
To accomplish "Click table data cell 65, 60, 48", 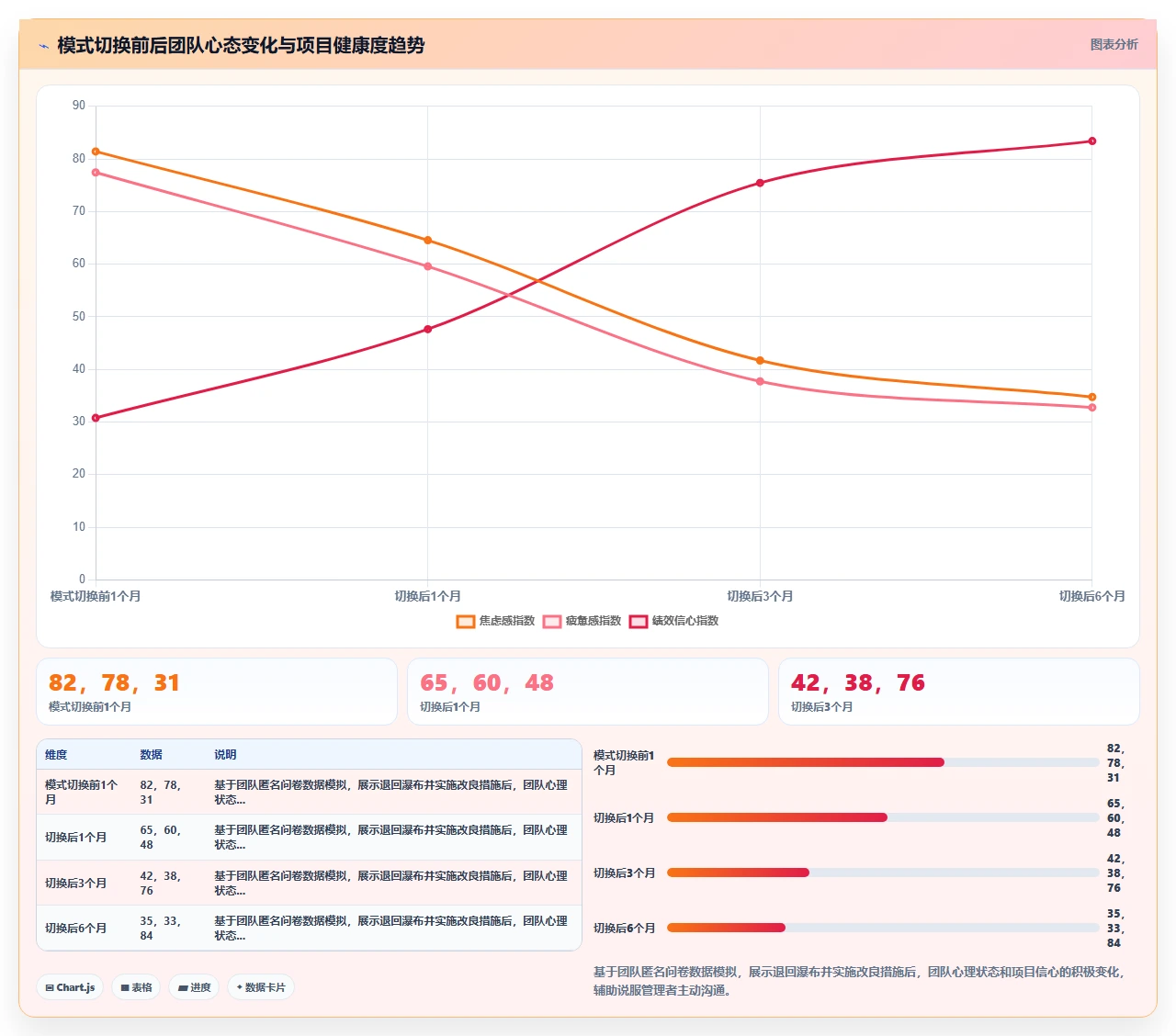I will click(x=168, y=838).
